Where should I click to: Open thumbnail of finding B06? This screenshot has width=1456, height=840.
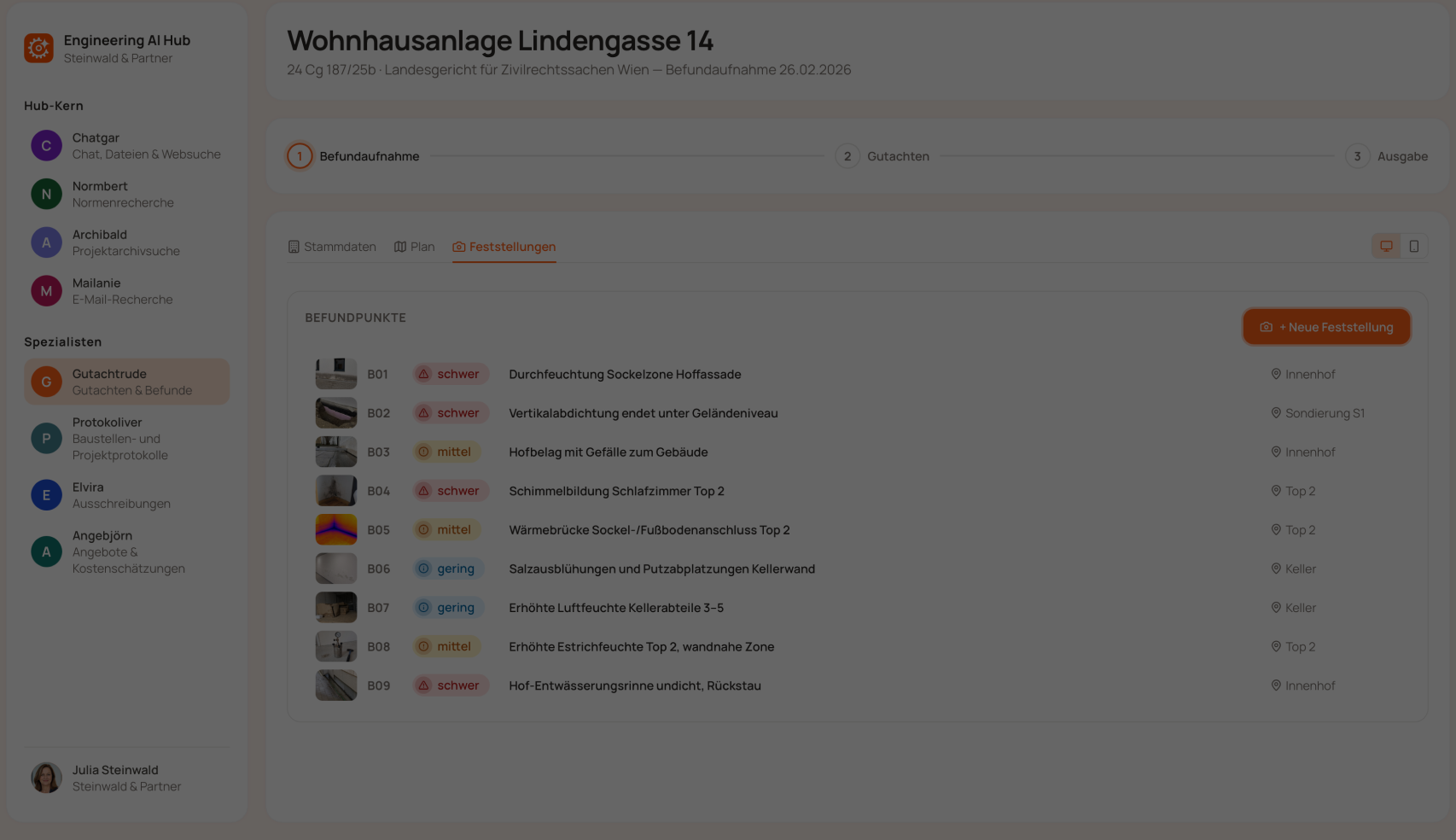tap(336, 569)
